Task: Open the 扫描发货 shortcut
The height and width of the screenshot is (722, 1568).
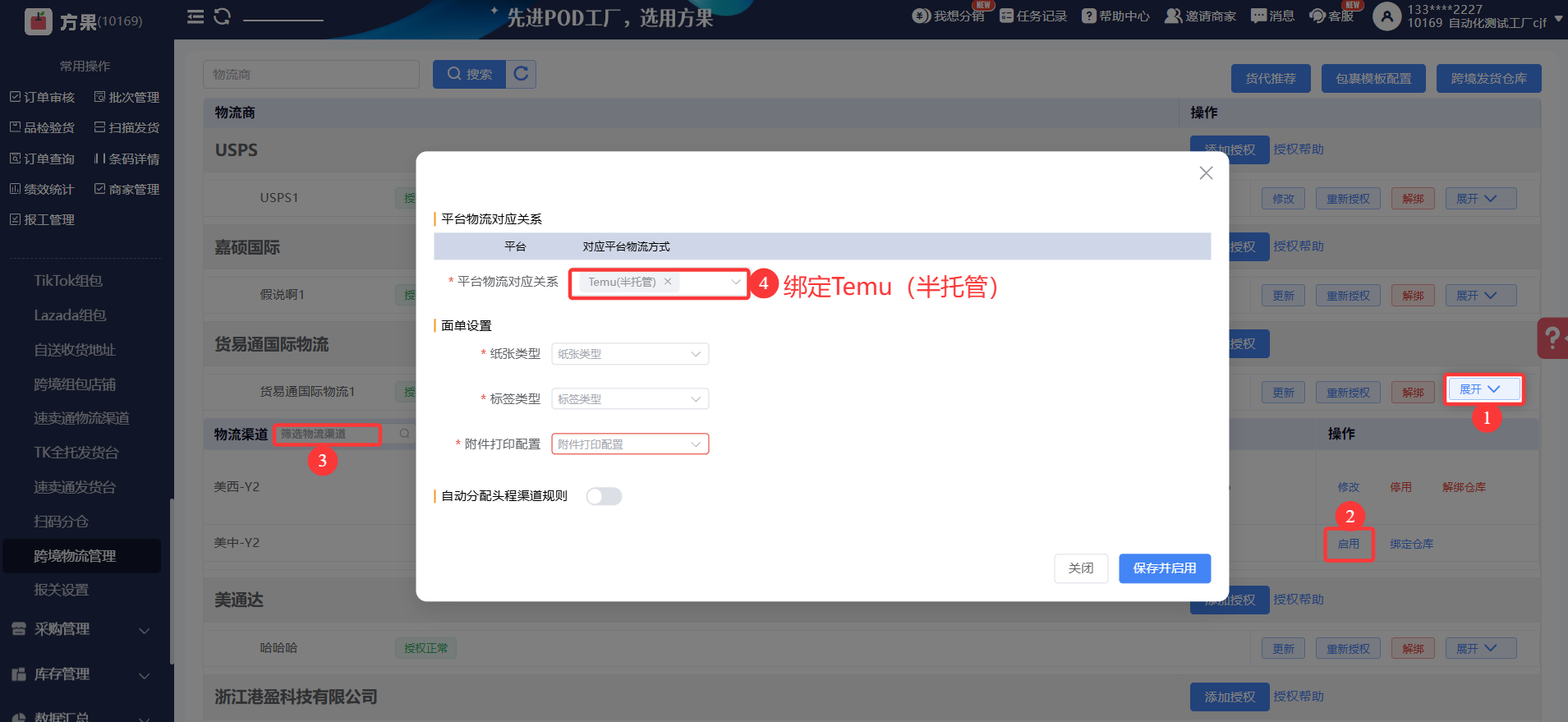Action: pyautogui.click(x=126, y=128)
